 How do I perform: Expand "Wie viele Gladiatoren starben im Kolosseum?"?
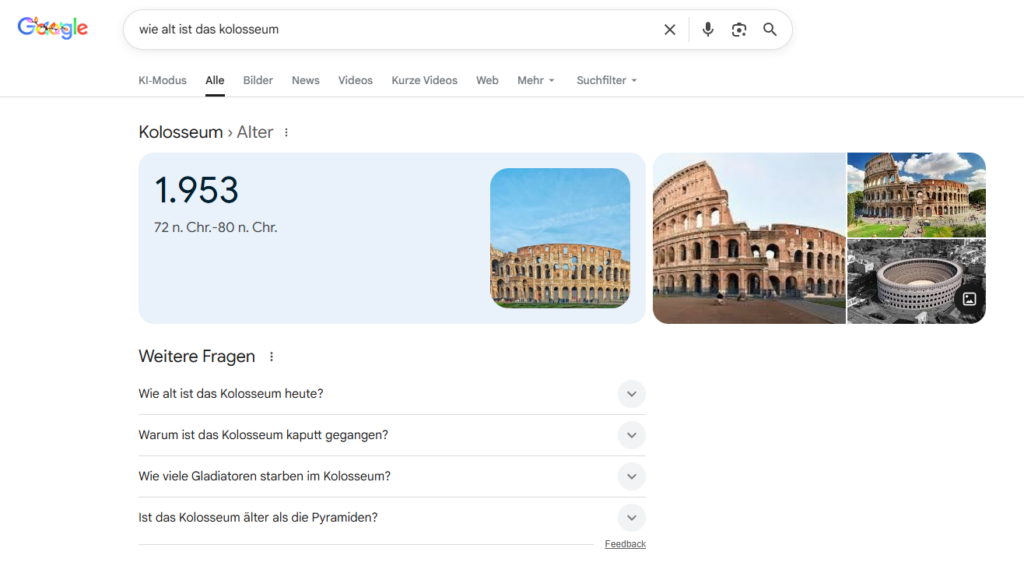(631, 476)
